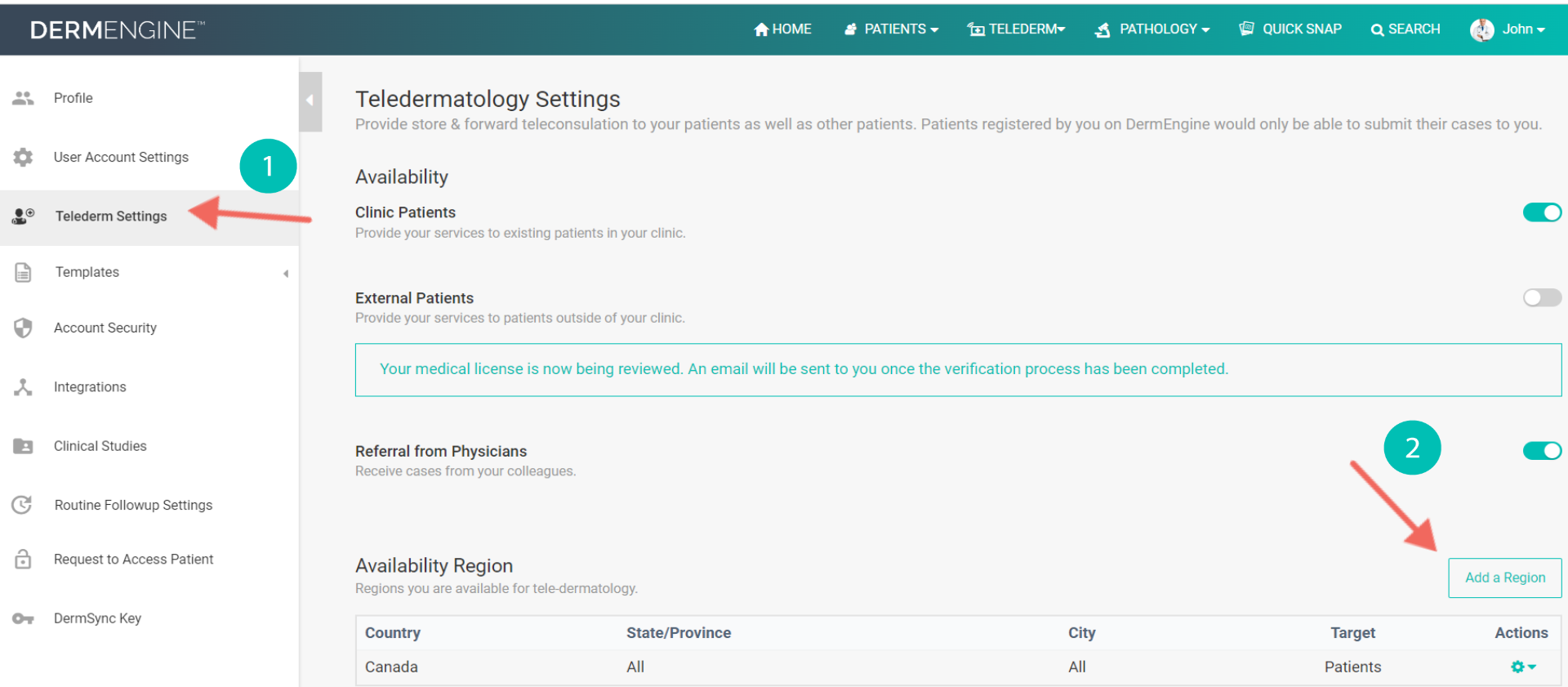Click the Integrations node icon
The width and height of the screenshot is (1568, 687).
(x=23, y=387)
